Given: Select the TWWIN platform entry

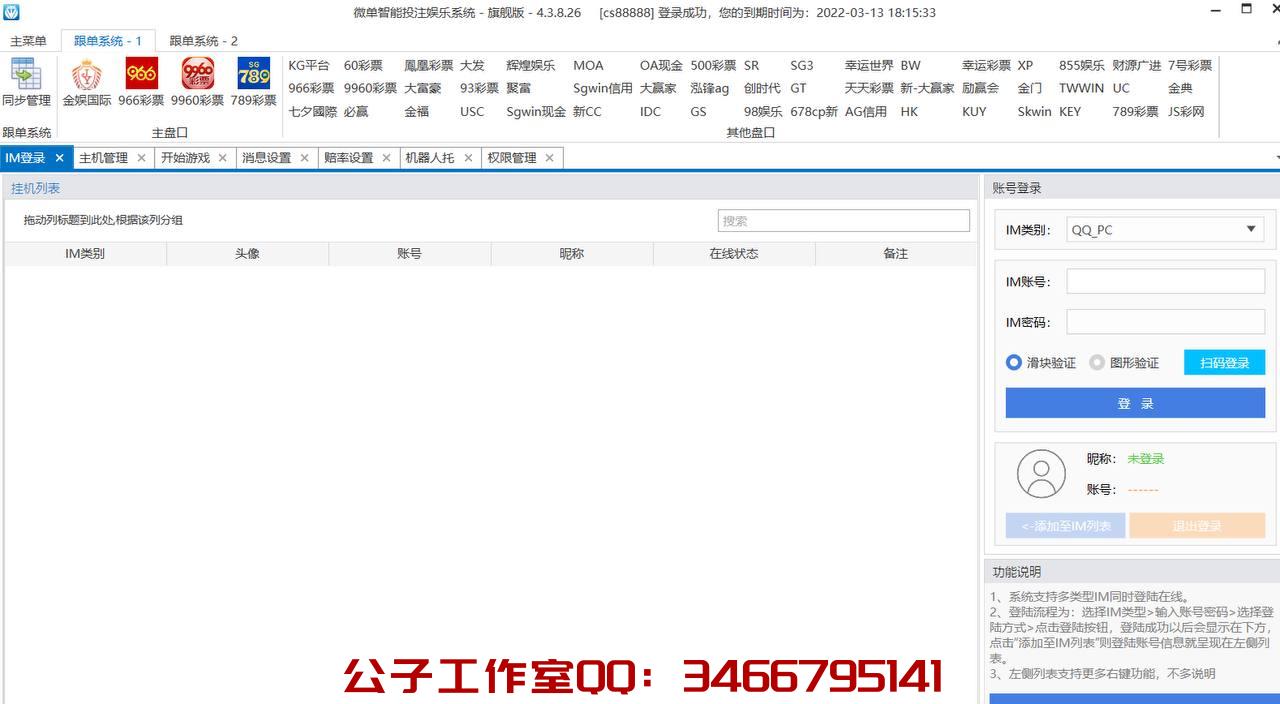Looking at the screenshot, I should (1082, 88).
